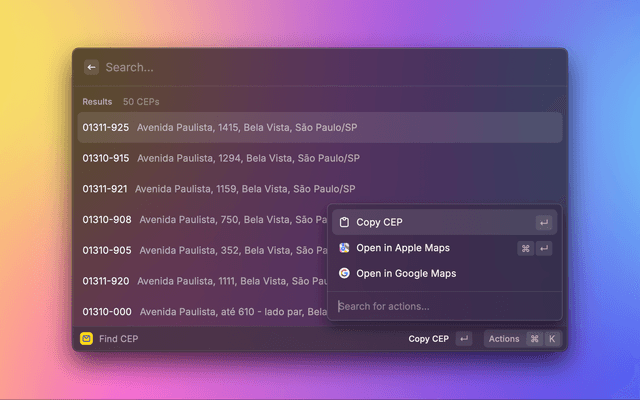Select result 01311-920 Avenida Paulista, 1111
Image resolution: width=640 pixels, height=400 pixels.
tap(200, 281)
